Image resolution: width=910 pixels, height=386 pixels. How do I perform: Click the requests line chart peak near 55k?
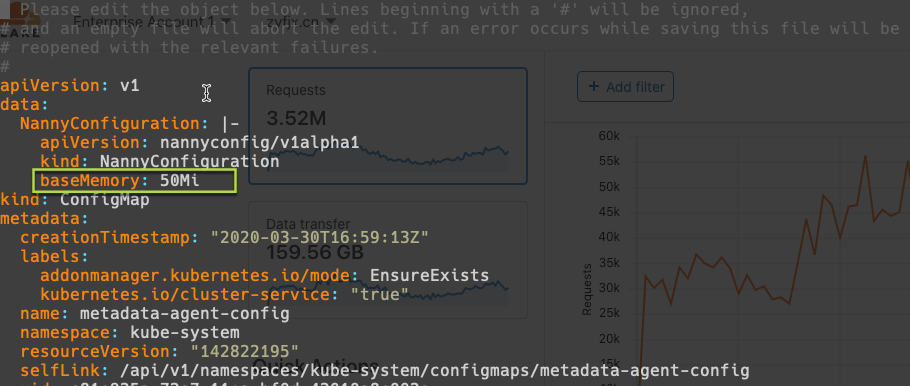pos(865,156)
